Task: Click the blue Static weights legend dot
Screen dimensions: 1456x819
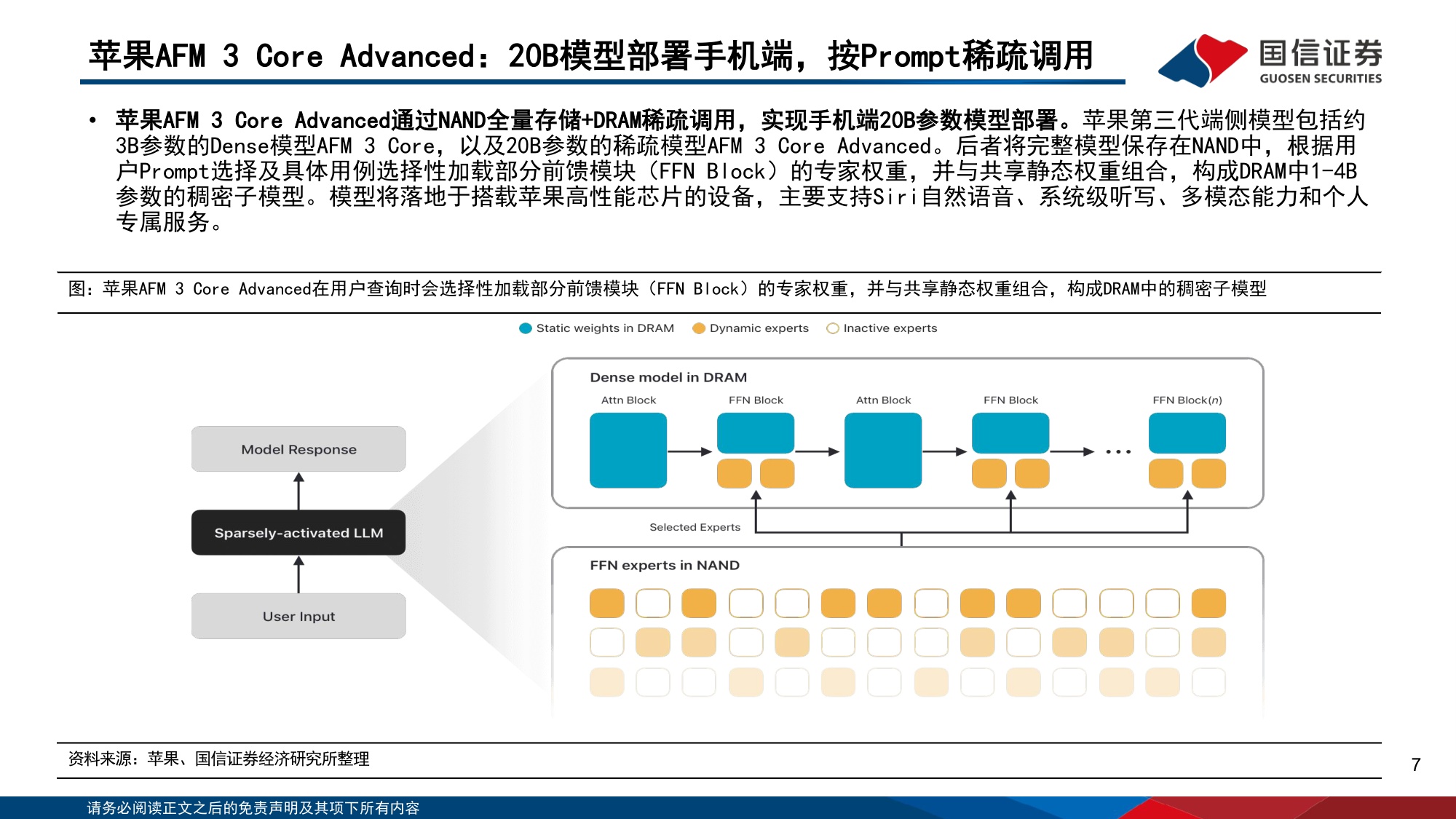Action: point(526,328)
